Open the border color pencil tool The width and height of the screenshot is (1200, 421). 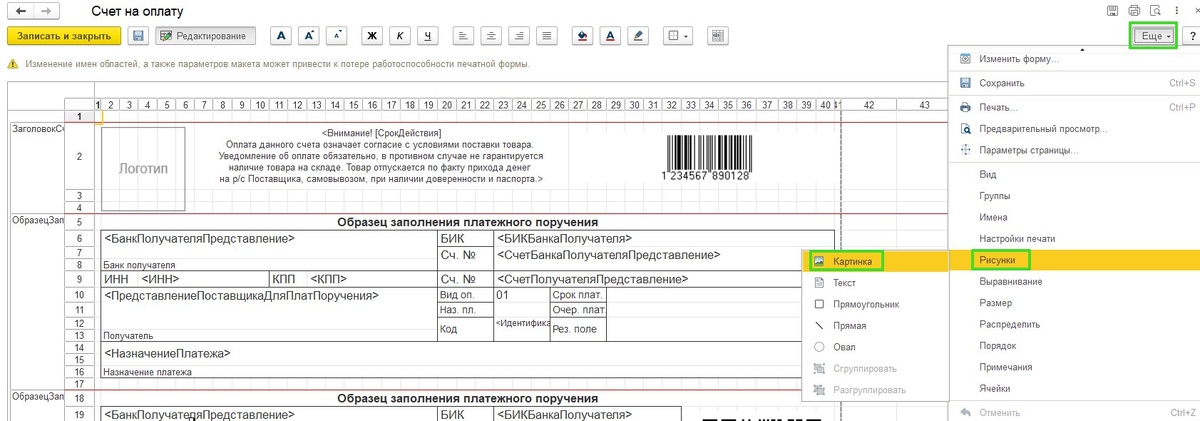point(639,35)
